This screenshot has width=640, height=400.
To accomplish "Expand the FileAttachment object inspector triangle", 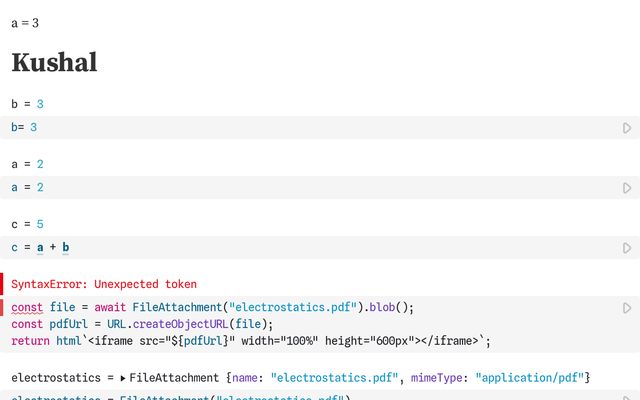I will click(x=122, y=378).
